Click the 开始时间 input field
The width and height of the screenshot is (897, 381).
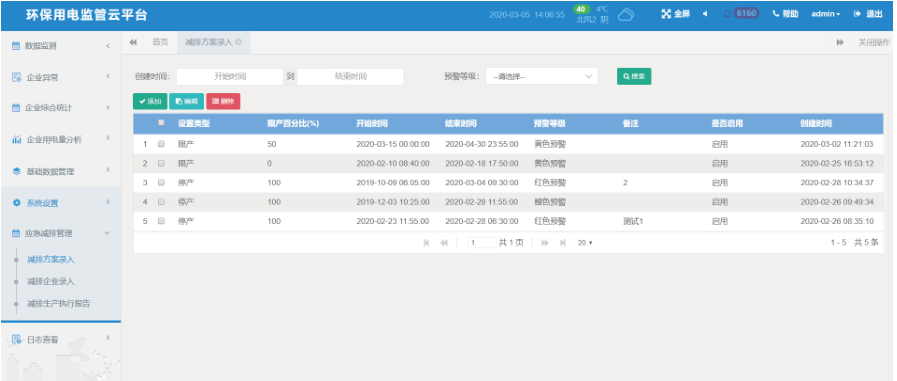[230, 76]
